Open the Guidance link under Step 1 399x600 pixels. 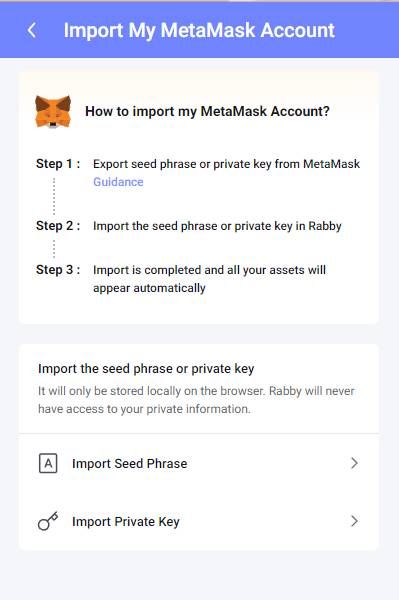118,182
